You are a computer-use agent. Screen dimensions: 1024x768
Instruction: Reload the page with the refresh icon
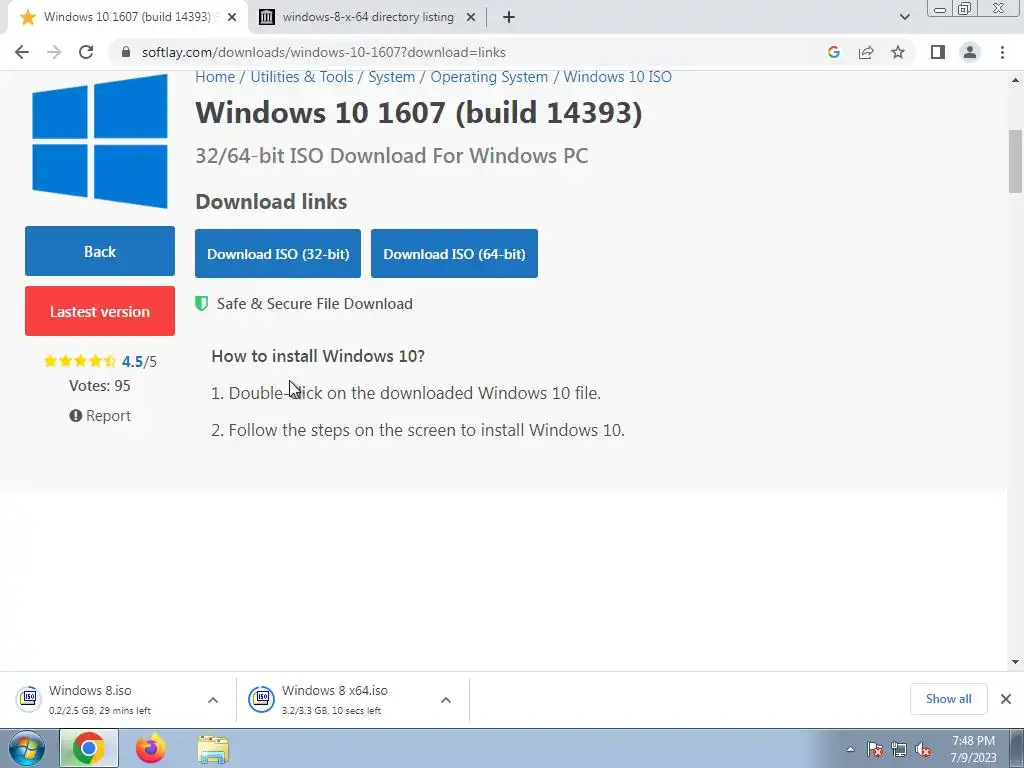86,52
